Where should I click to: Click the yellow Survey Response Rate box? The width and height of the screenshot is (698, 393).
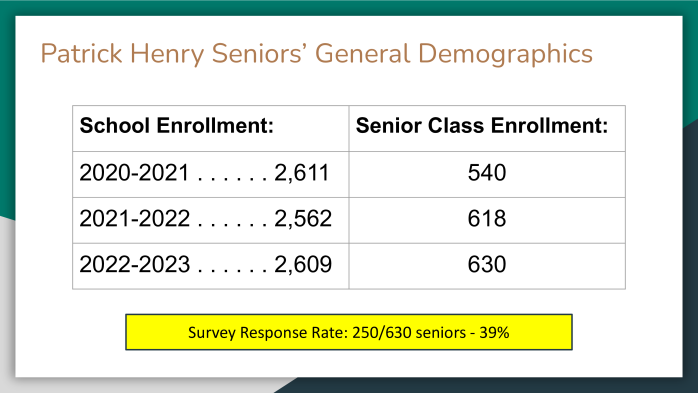pos(349,332)
